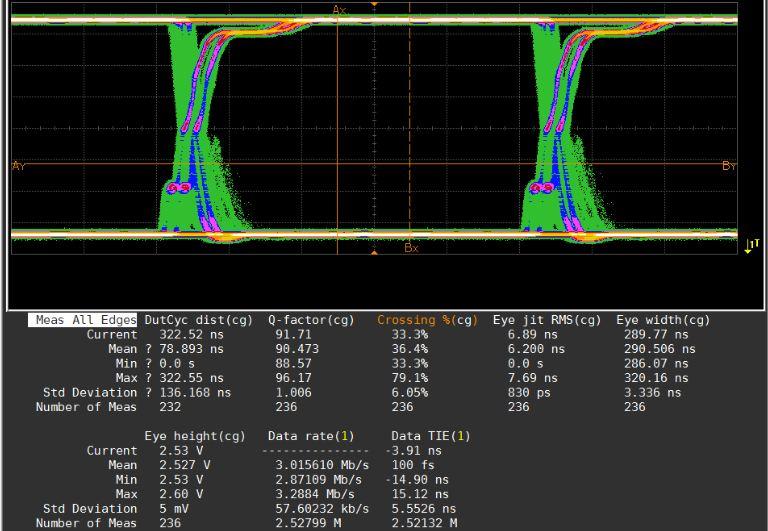Select the By marker label on right
Screen dimensions: 768x531
pyautogui.click(x=728, y=166)
